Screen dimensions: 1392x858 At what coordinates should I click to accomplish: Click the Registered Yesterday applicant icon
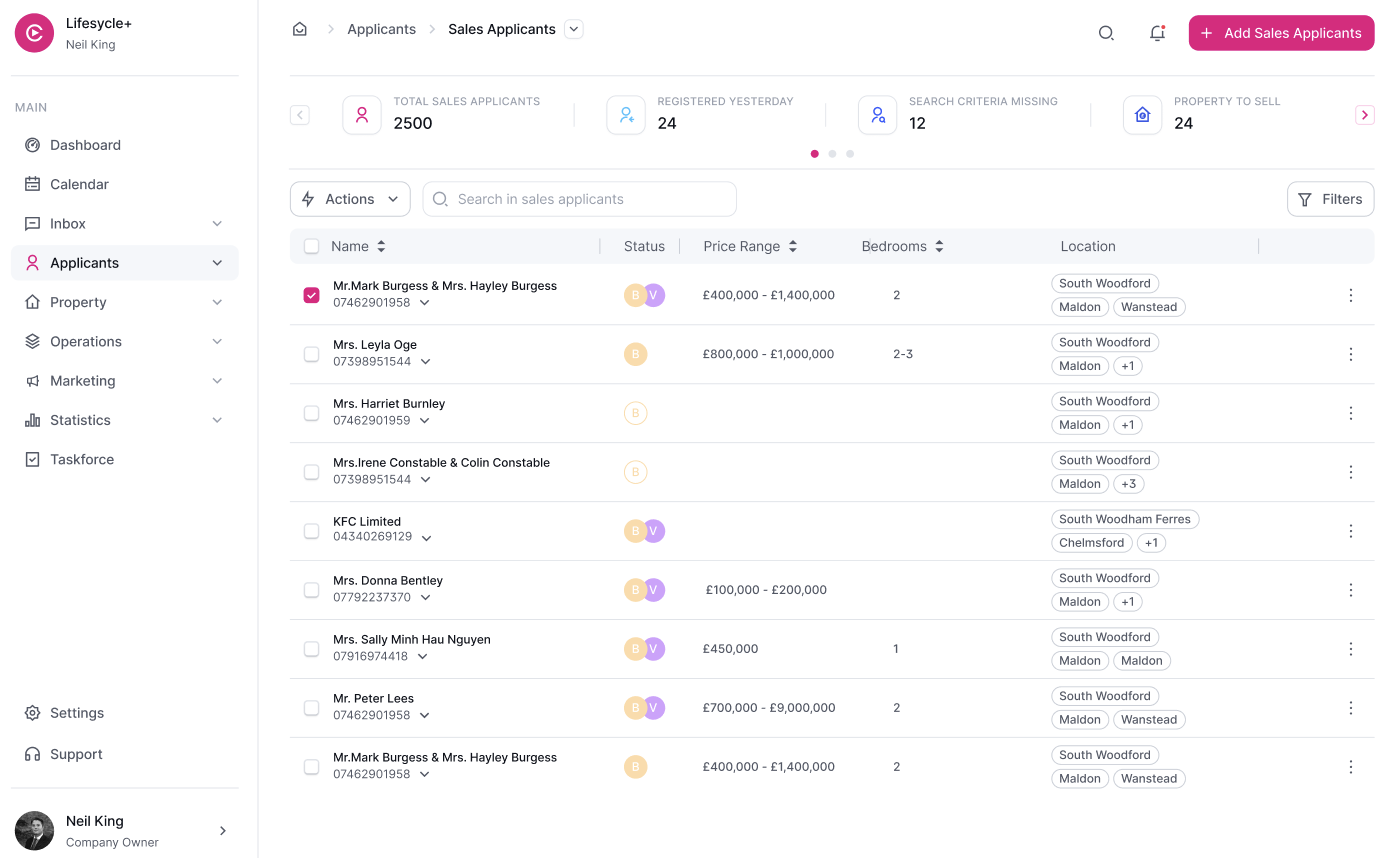point(626,114)
